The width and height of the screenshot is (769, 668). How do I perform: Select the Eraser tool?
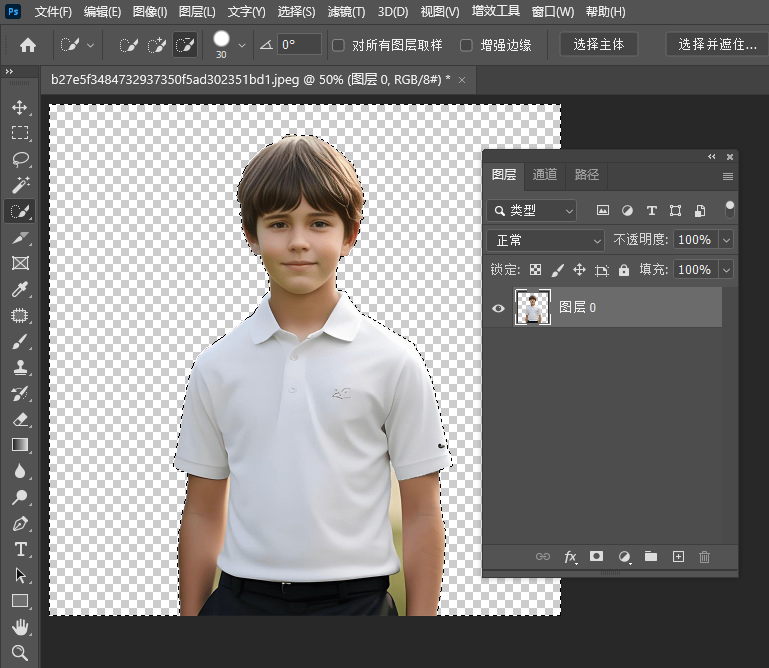coord(20,420)
